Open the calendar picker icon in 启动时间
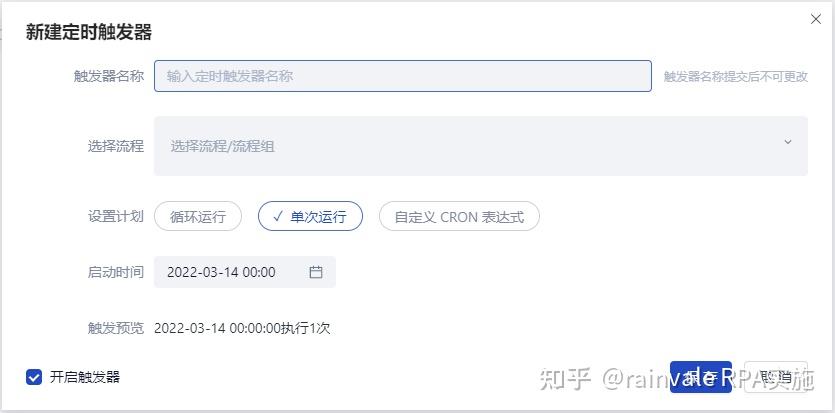The height and width of the screenshot is (413, 835). 316,272
